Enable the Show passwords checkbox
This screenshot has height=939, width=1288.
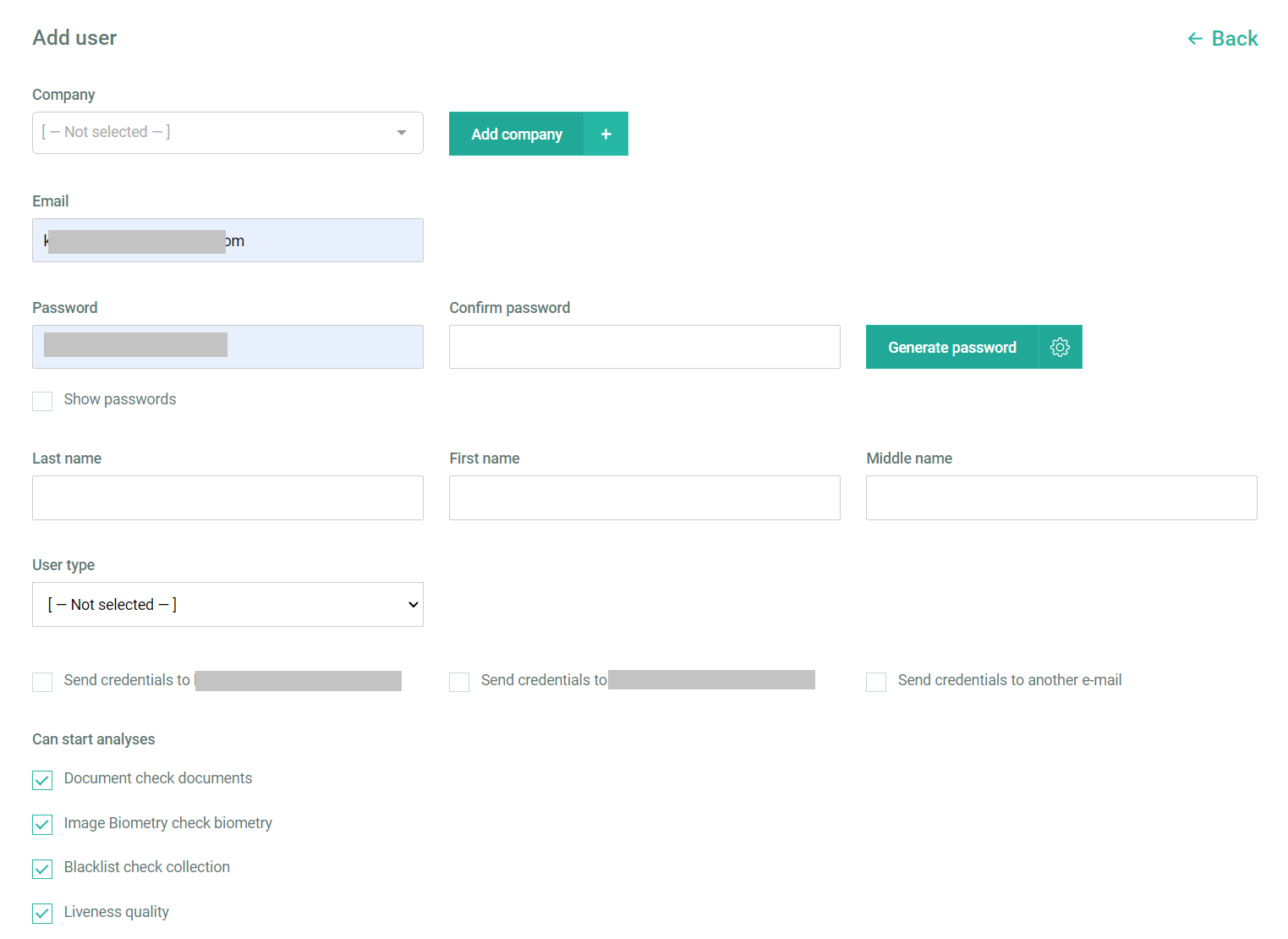pyautogui.click(x=42, y=401)
